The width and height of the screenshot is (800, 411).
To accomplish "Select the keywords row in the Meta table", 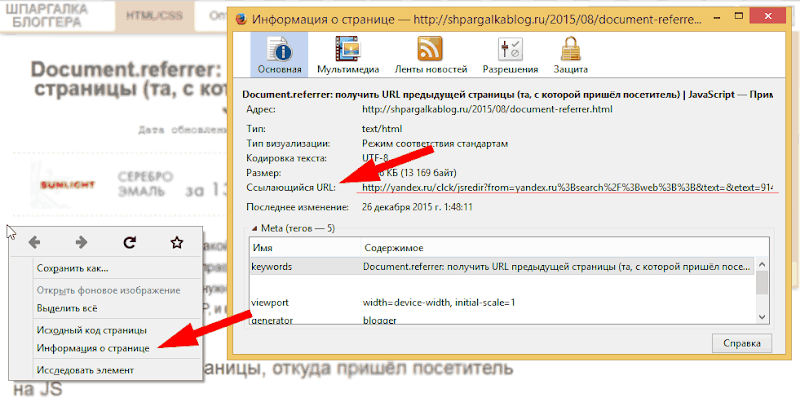I will coord(503,267).
